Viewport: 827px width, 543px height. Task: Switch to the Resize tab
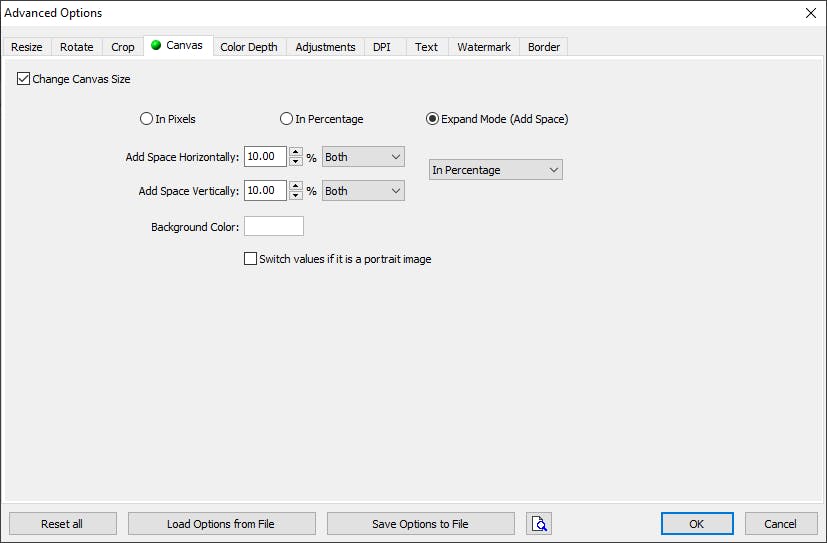click(27, 47)
